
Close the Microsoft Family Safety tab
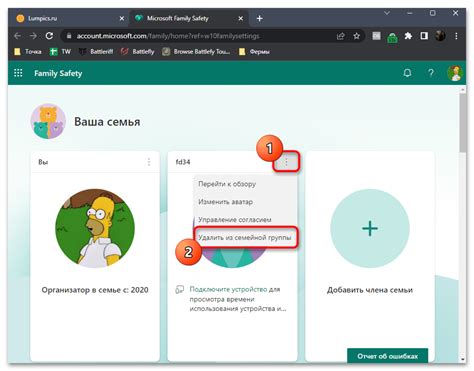coord(241,19)
